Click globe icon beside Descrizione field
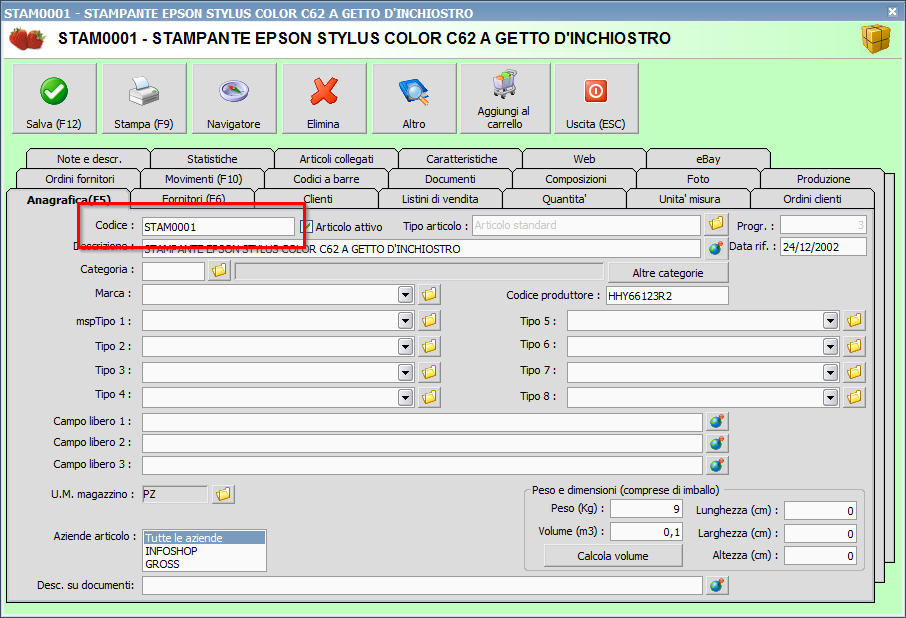The image size is (906, 618). [716, 248]
